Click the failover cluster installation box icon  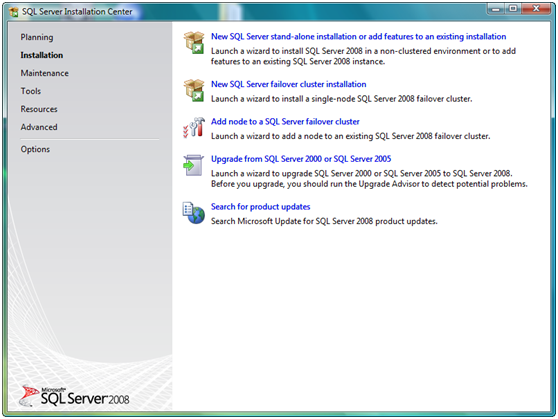[194, 90]
